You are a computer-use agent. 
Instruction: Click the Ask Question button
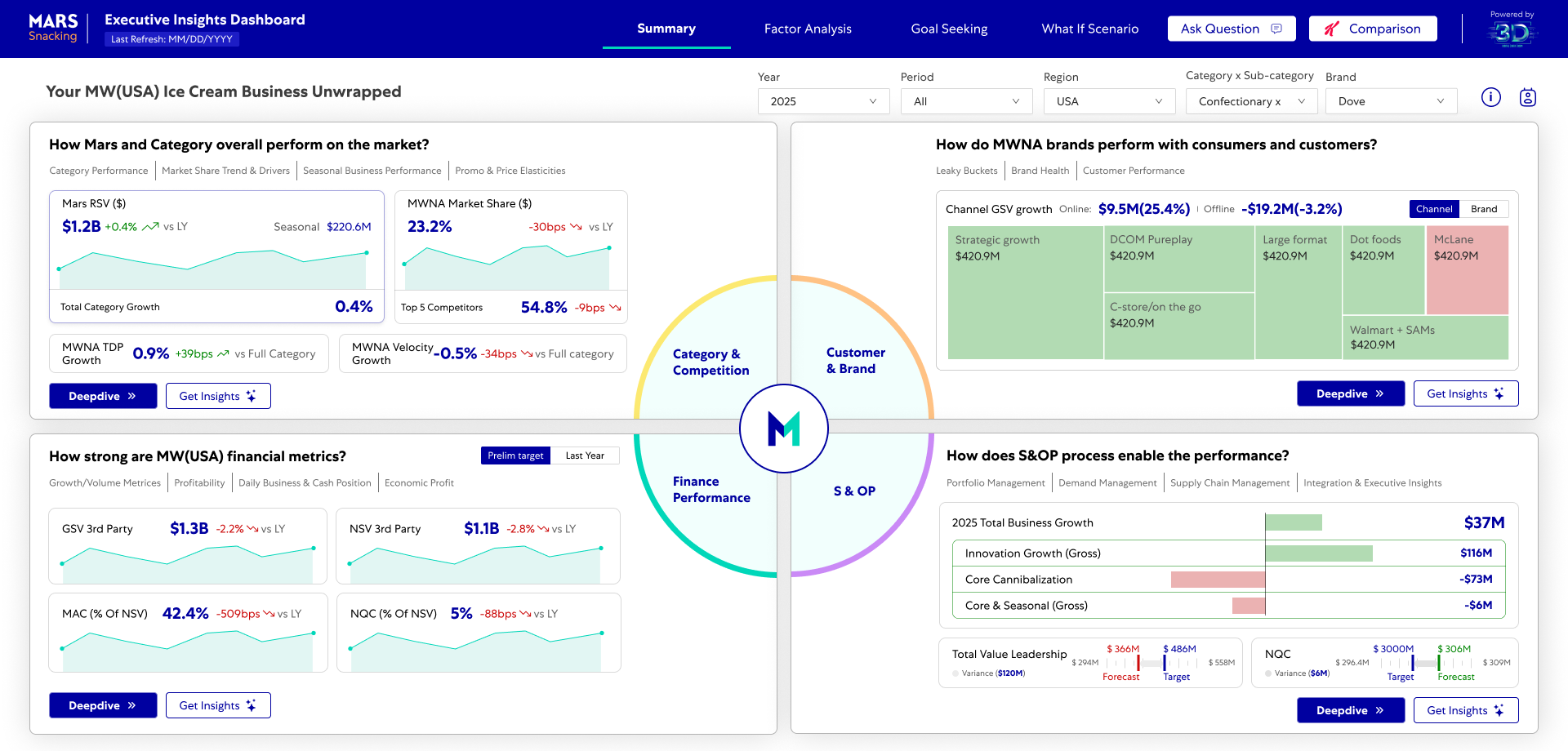pos(1232,29)
